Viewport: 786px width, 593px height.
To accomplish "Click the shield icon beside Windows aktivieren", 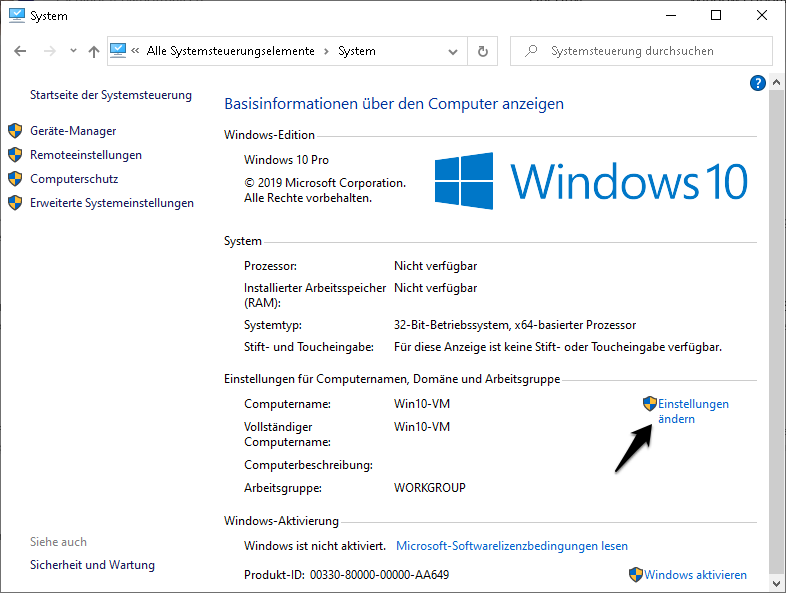I will pos(636,574).
